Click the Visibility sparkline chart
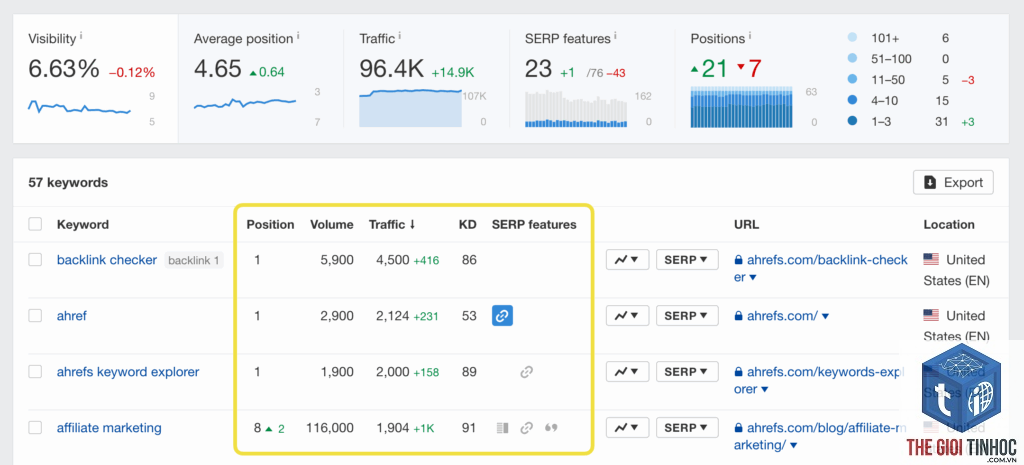The image size is (1024, 465). click(79, 107)
